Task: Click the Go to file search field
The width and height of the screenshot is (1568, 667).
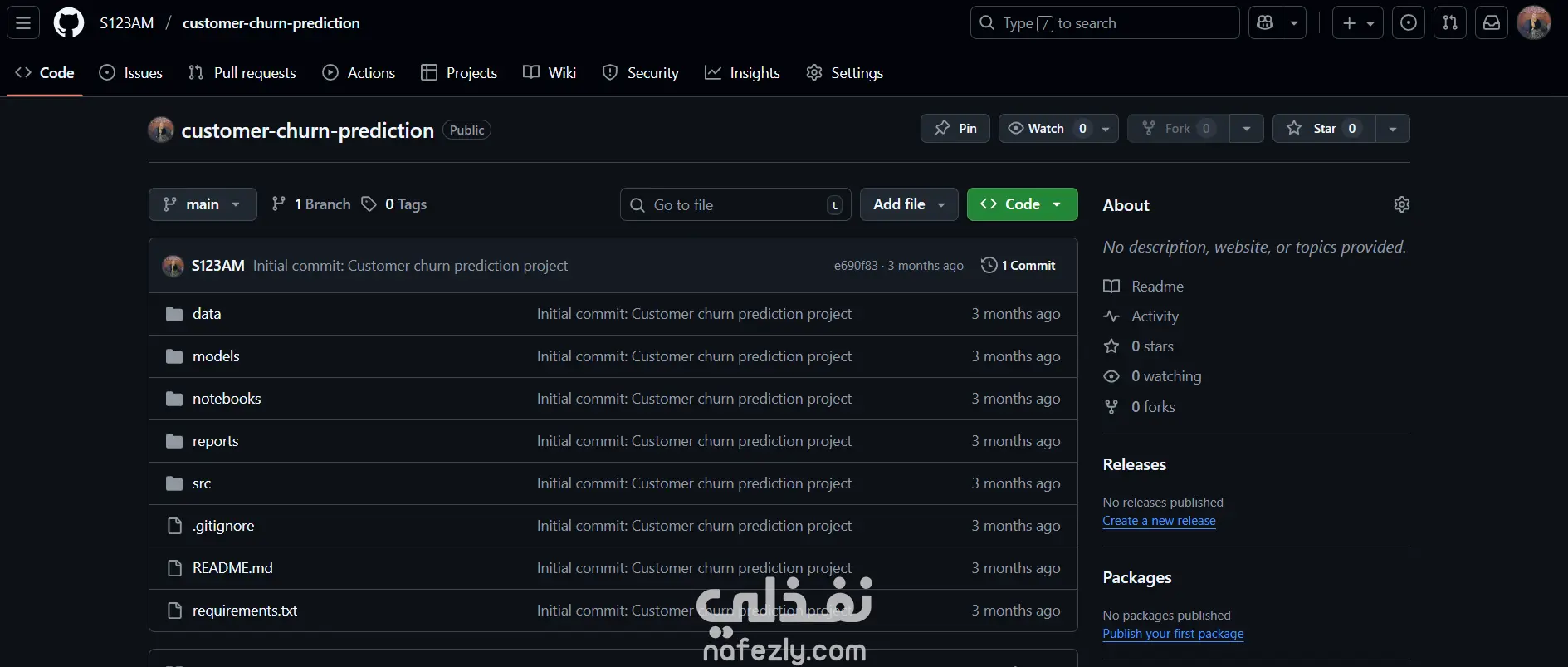Action: click(x=735, y=204)
